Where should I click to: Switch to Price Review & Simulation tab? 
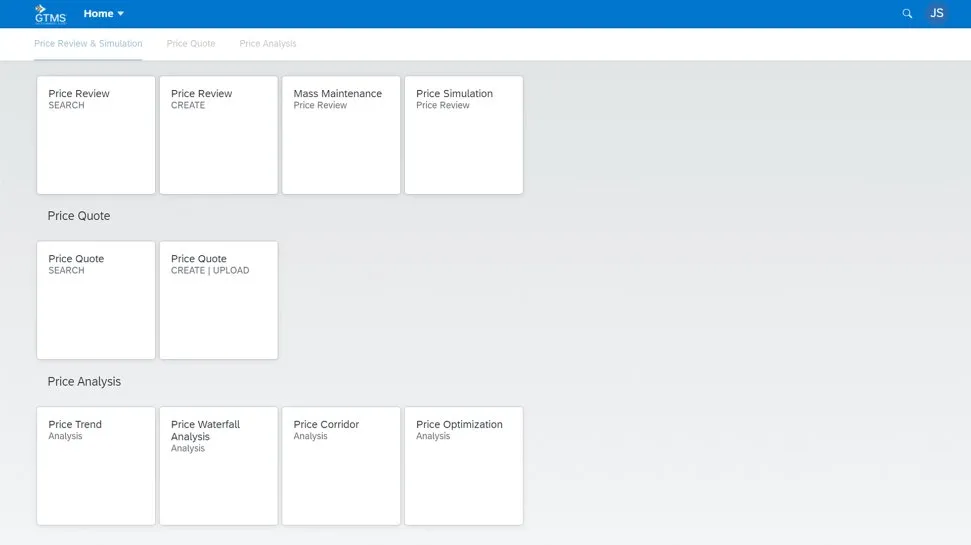coord(88,44)
